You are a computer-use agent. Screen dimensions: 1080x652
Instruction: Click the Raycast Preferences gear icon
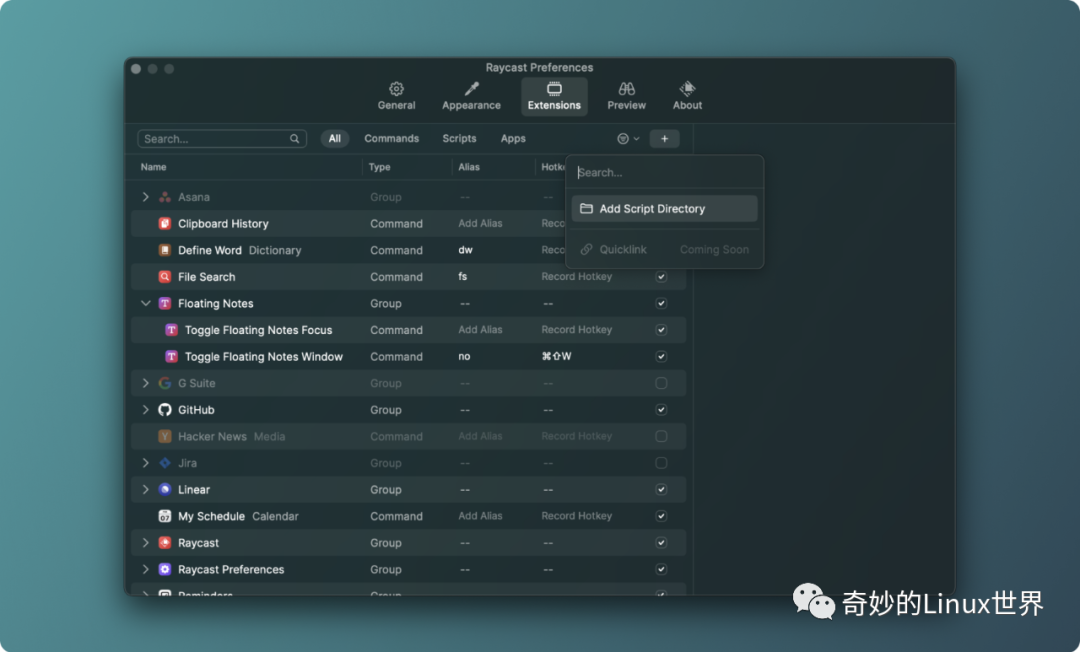165,569
